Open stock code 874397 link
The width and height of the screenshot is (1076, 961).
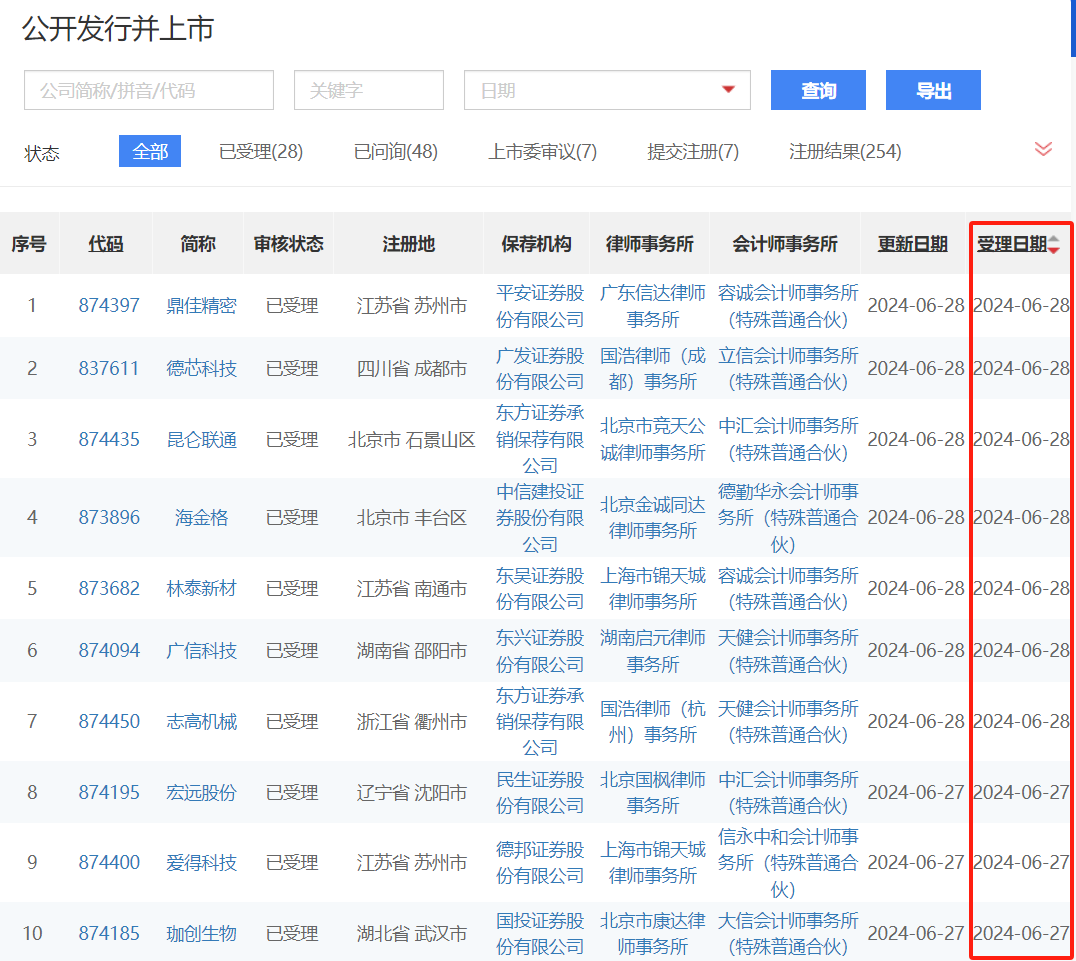tap(109, 306)
